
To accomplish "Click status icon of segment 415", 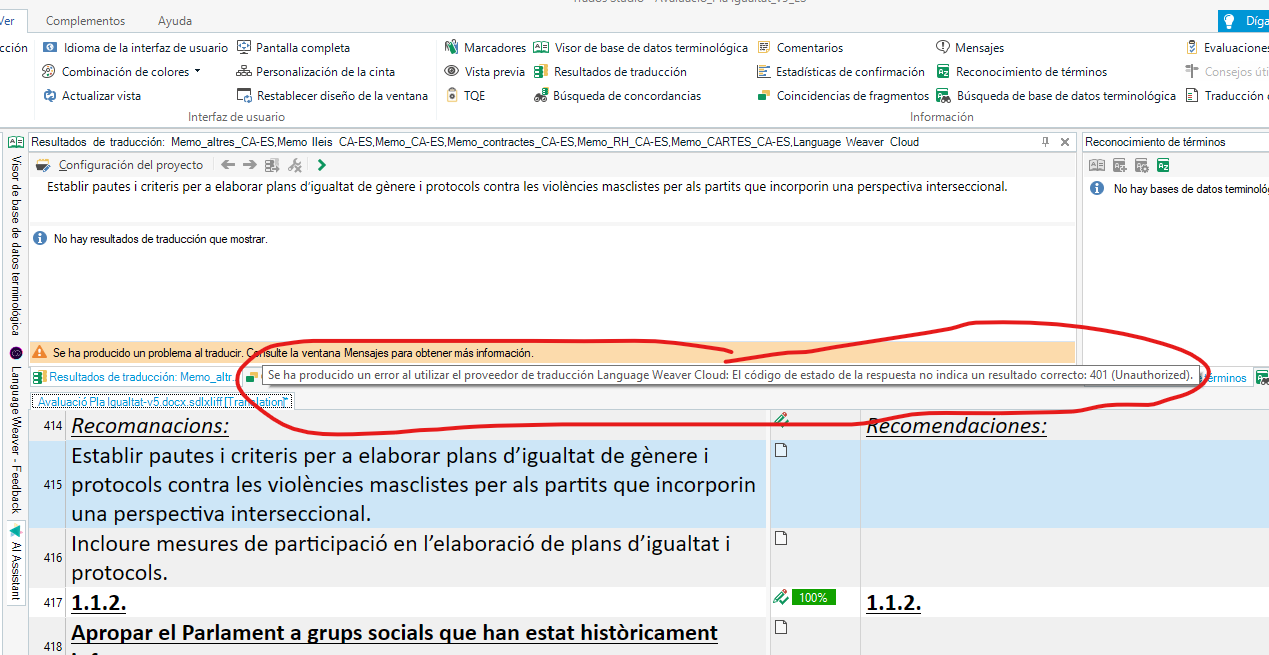I will tap(782, 451).
